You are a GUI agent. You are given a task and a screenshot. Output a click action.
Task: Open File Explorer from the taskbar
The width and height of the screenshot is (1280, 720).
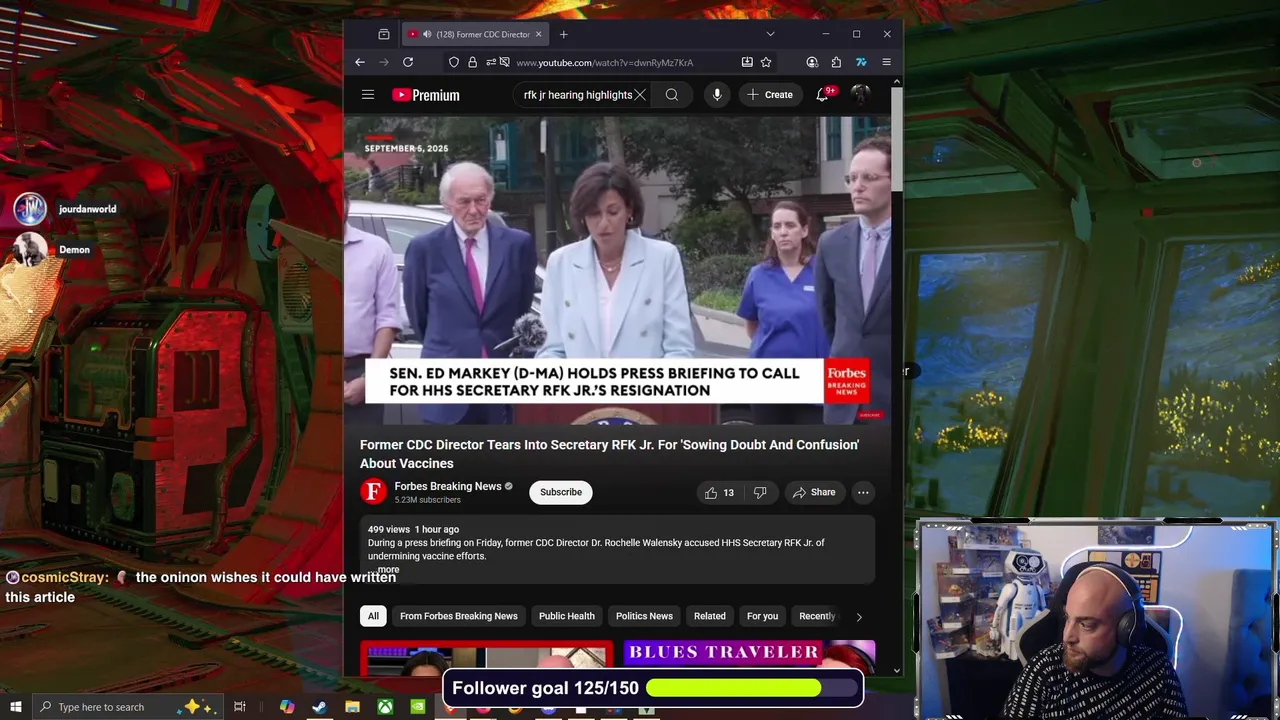(352, 707)
